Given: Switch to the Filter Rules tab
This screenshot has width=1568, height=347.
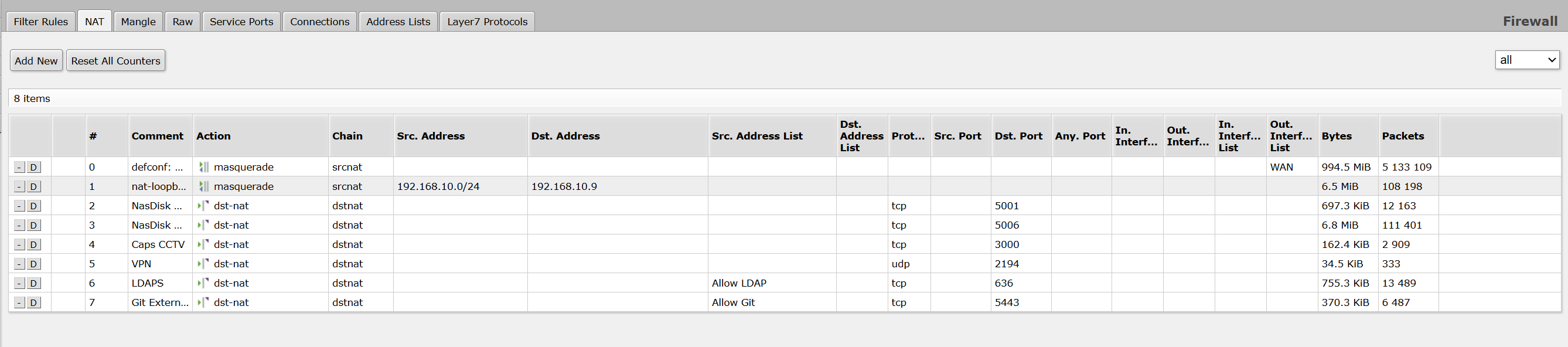Looking at the screenshot, I should coord(41,21).
